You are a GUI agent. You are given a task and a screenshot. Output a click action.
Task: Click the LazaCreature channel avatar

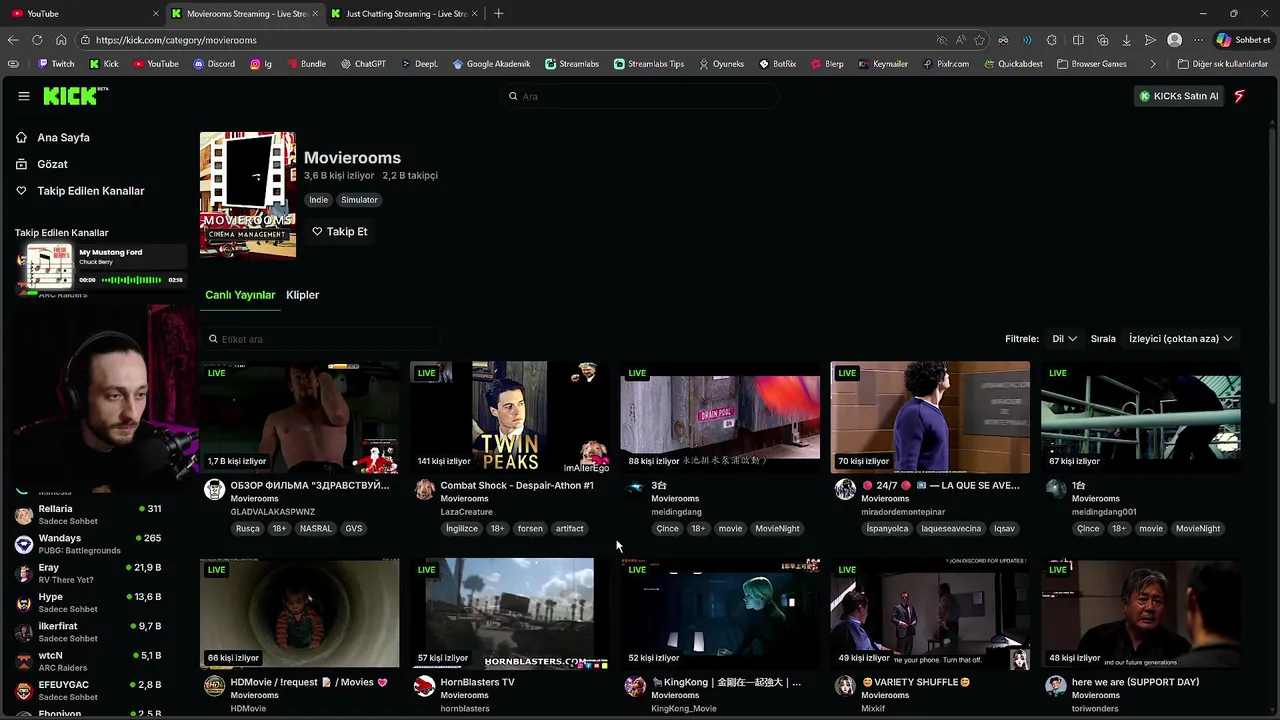[425, 489]
